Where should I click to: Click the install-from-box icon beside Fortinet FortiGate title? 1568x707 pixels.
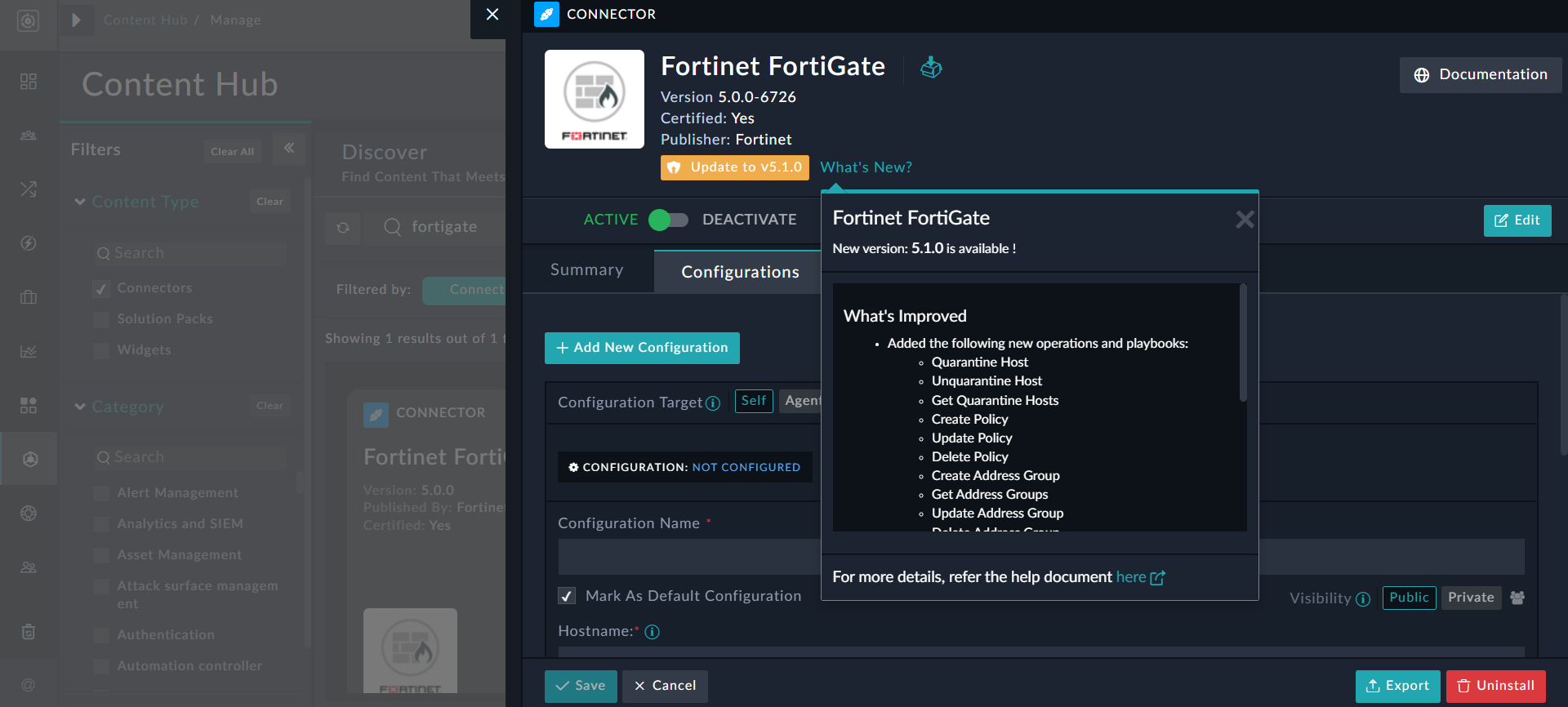[931, 68]
